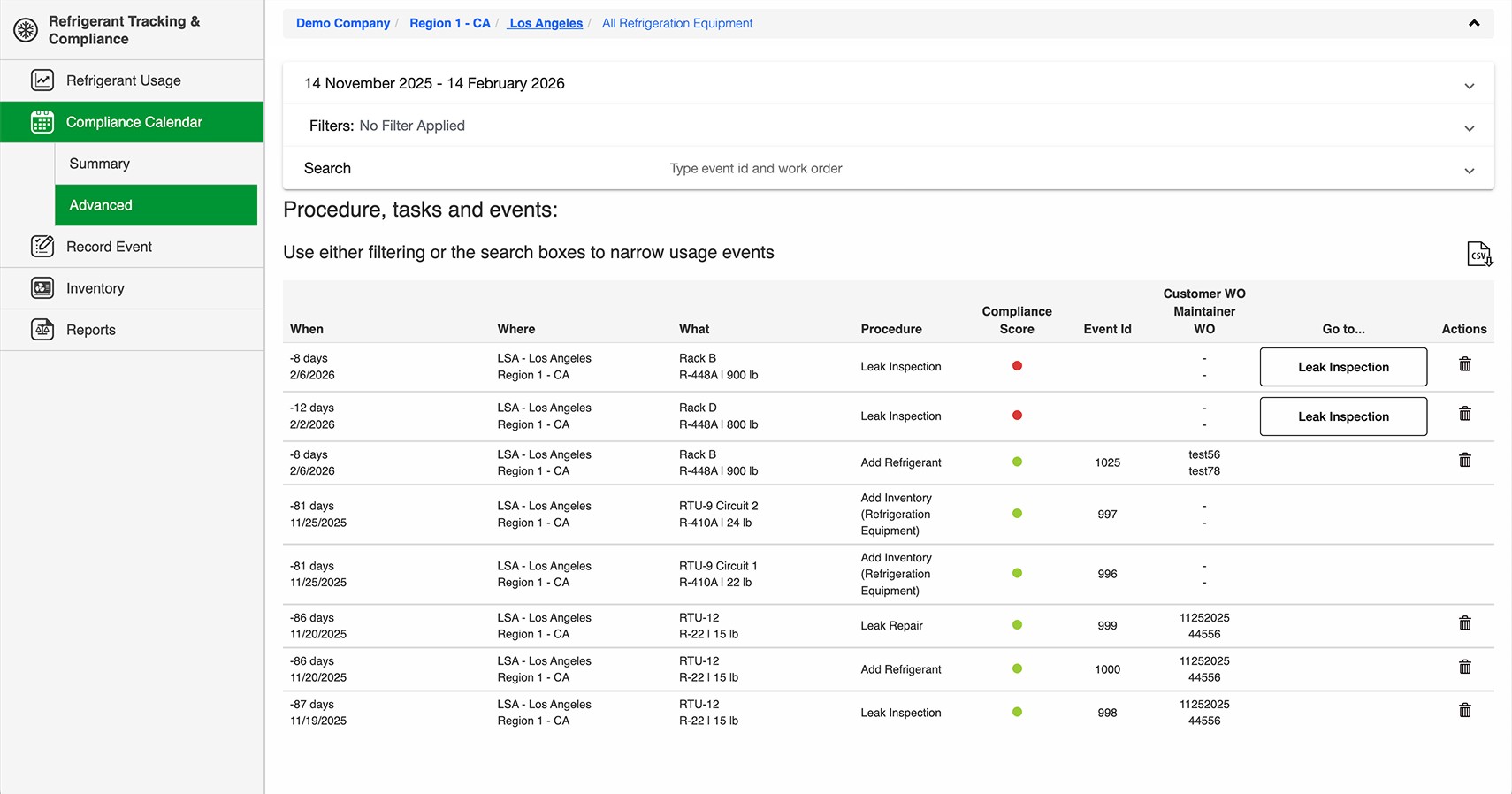This screenshot has width=1512, height=794.
Task: Click the 11/19/2025 date cell
Action: 318,721
